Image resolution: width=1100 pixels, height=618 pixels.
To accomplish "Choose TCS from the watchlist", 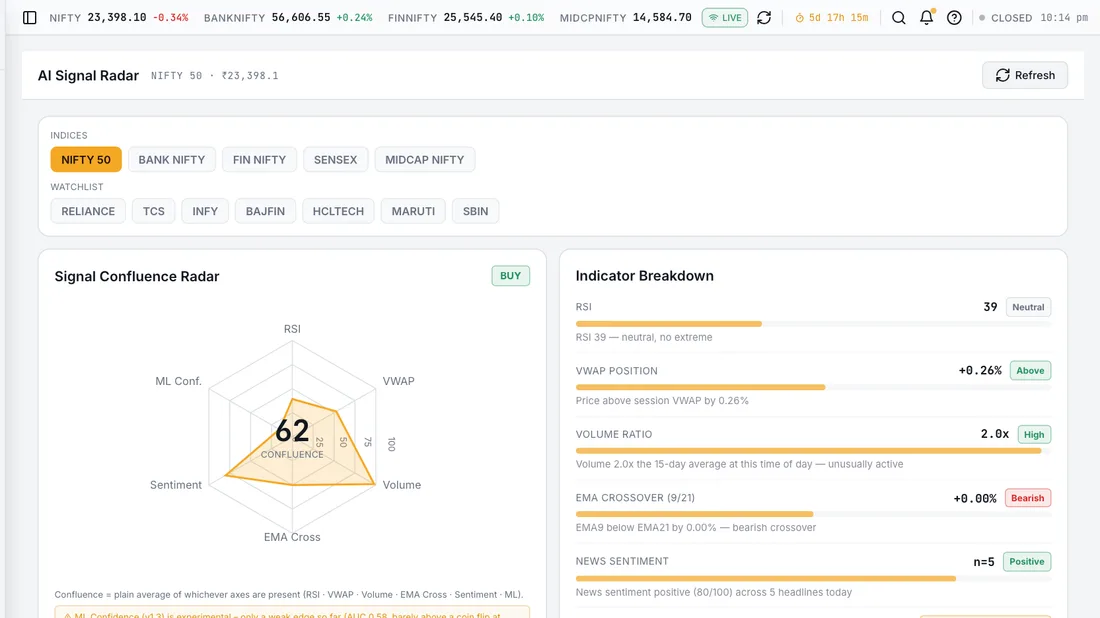I will (154, 211).
